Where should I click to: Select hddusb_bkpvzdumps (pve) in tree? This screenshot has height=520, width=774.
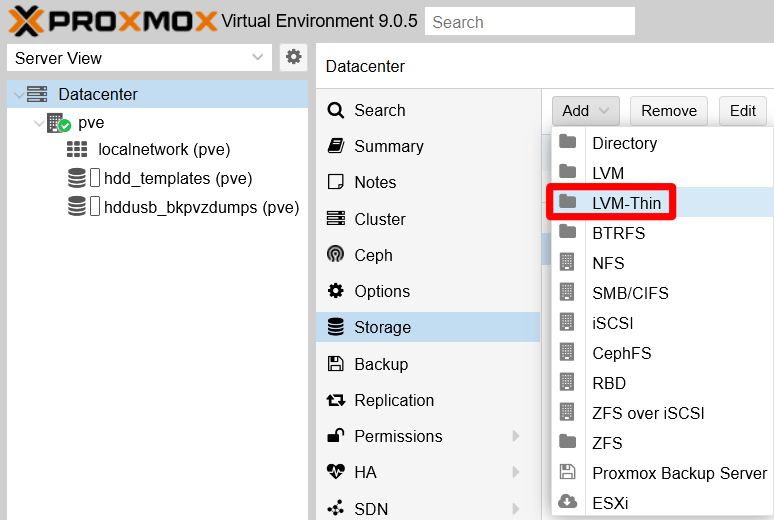click(x=201, y=207)
